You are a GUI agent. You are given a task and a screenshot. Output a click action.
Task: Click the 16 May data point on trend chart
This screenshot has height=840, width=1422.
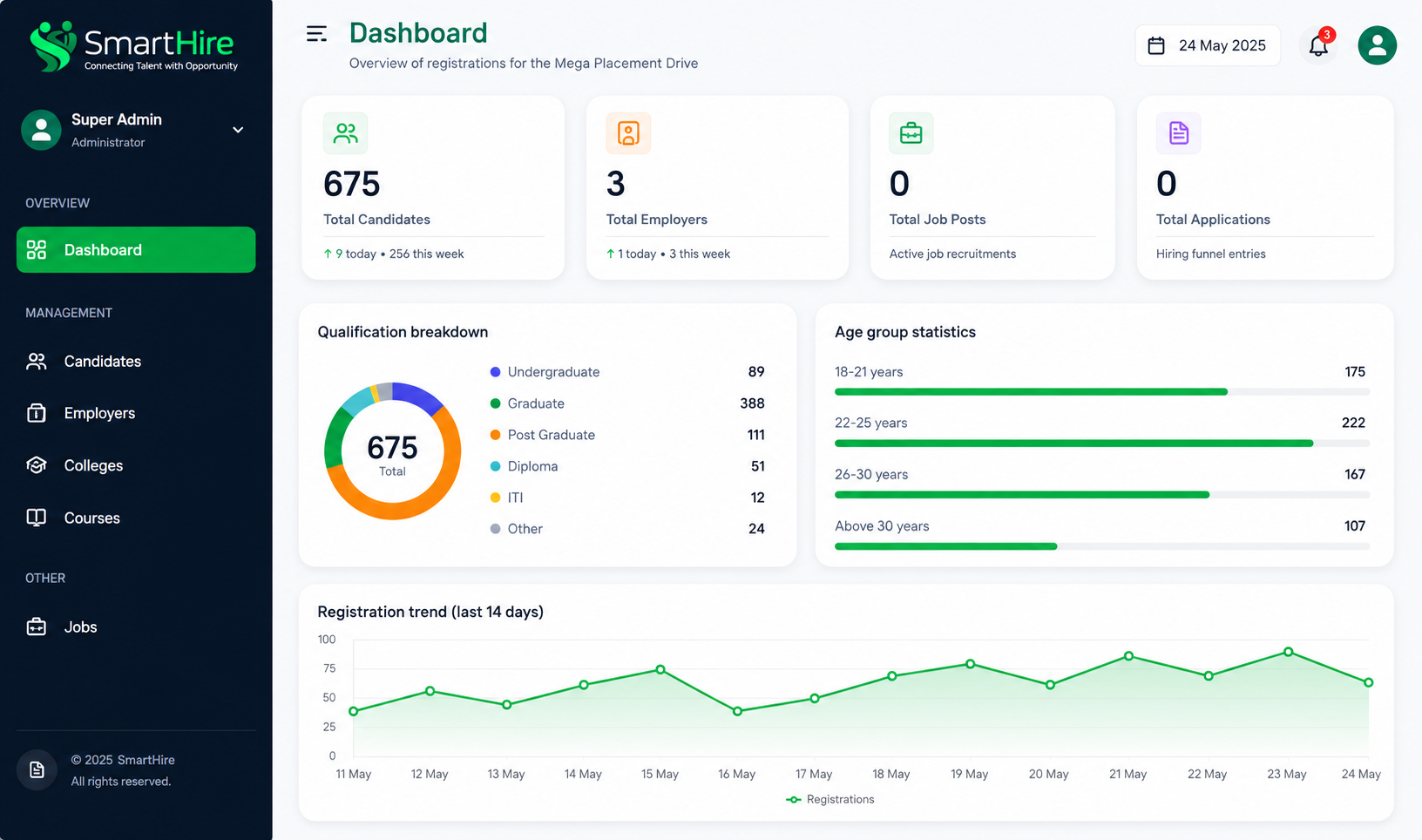738,711
